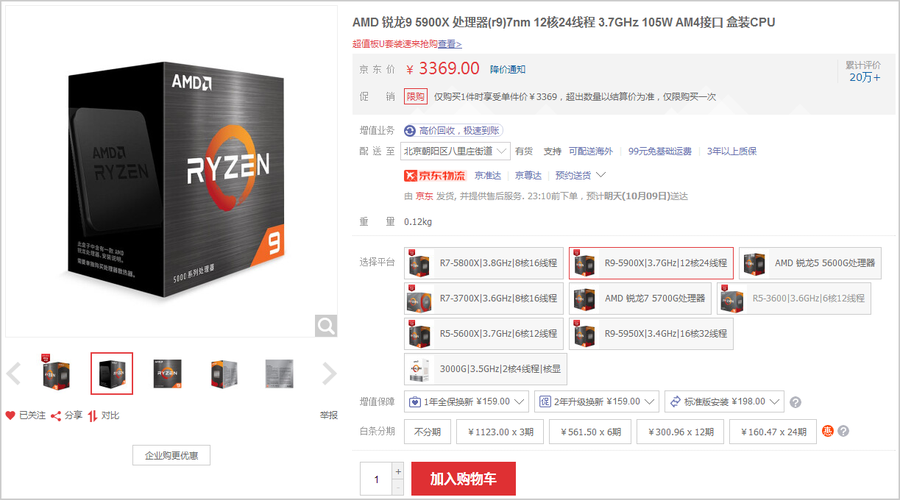
Task: Show next thumbnails with right arrow
Action: click(329, 374)
